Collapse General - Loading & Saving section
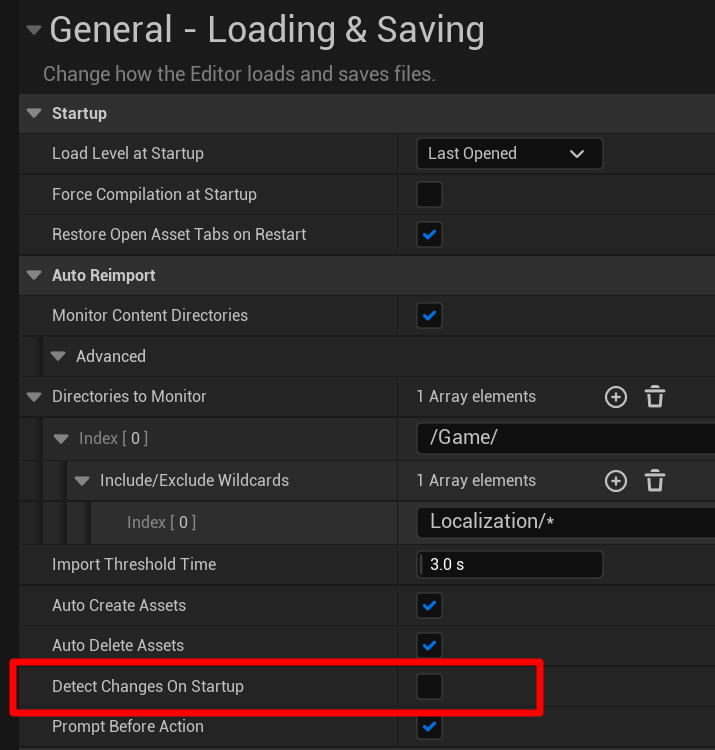 33,30
